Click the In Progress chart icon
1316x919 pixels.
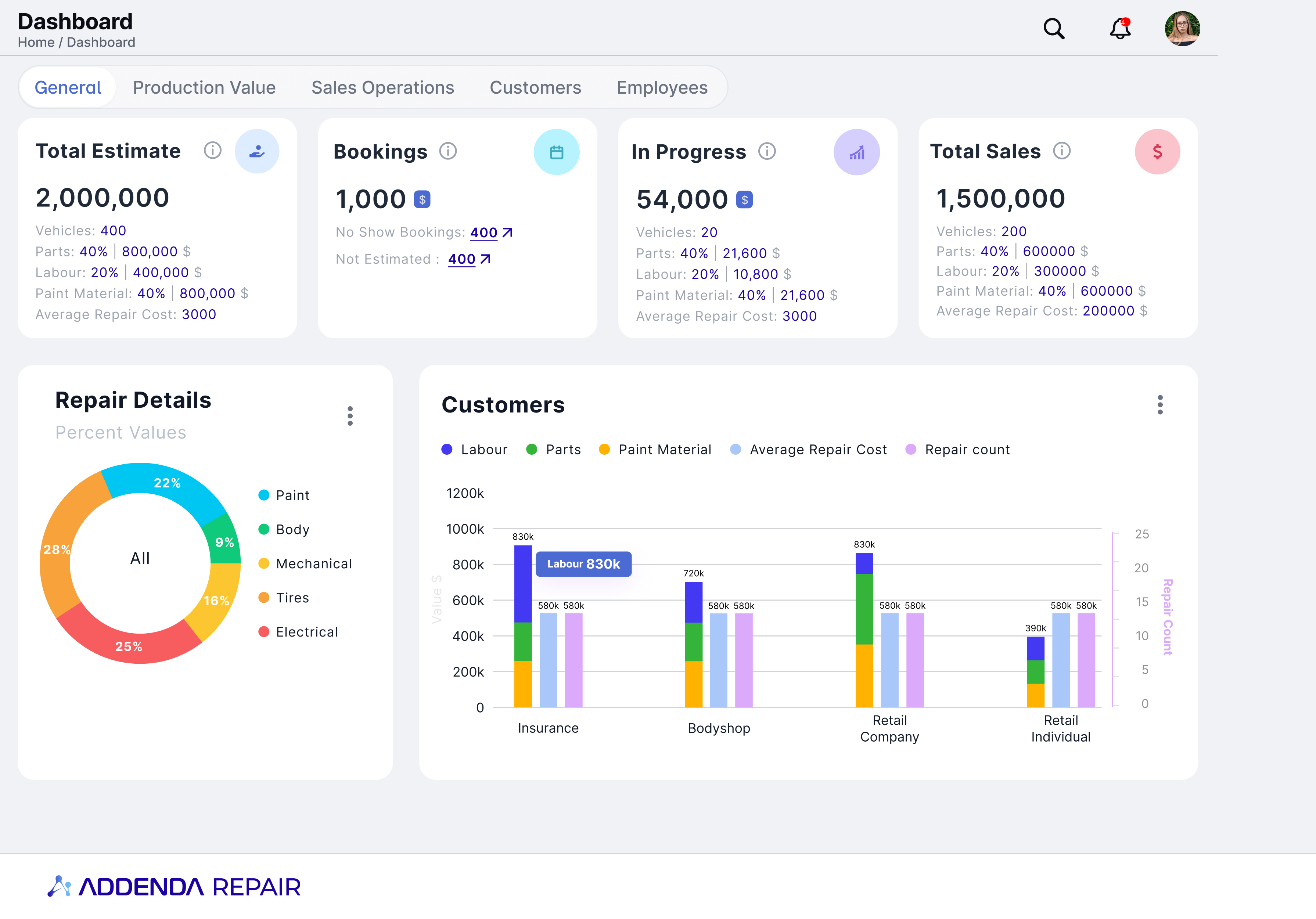pos(856,152)
